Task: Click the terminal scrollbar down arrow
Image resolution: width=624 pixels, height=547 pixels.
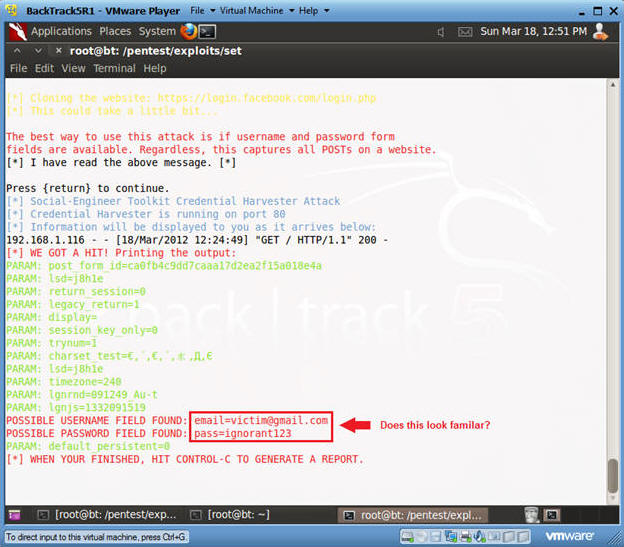Action: [613, 498]
